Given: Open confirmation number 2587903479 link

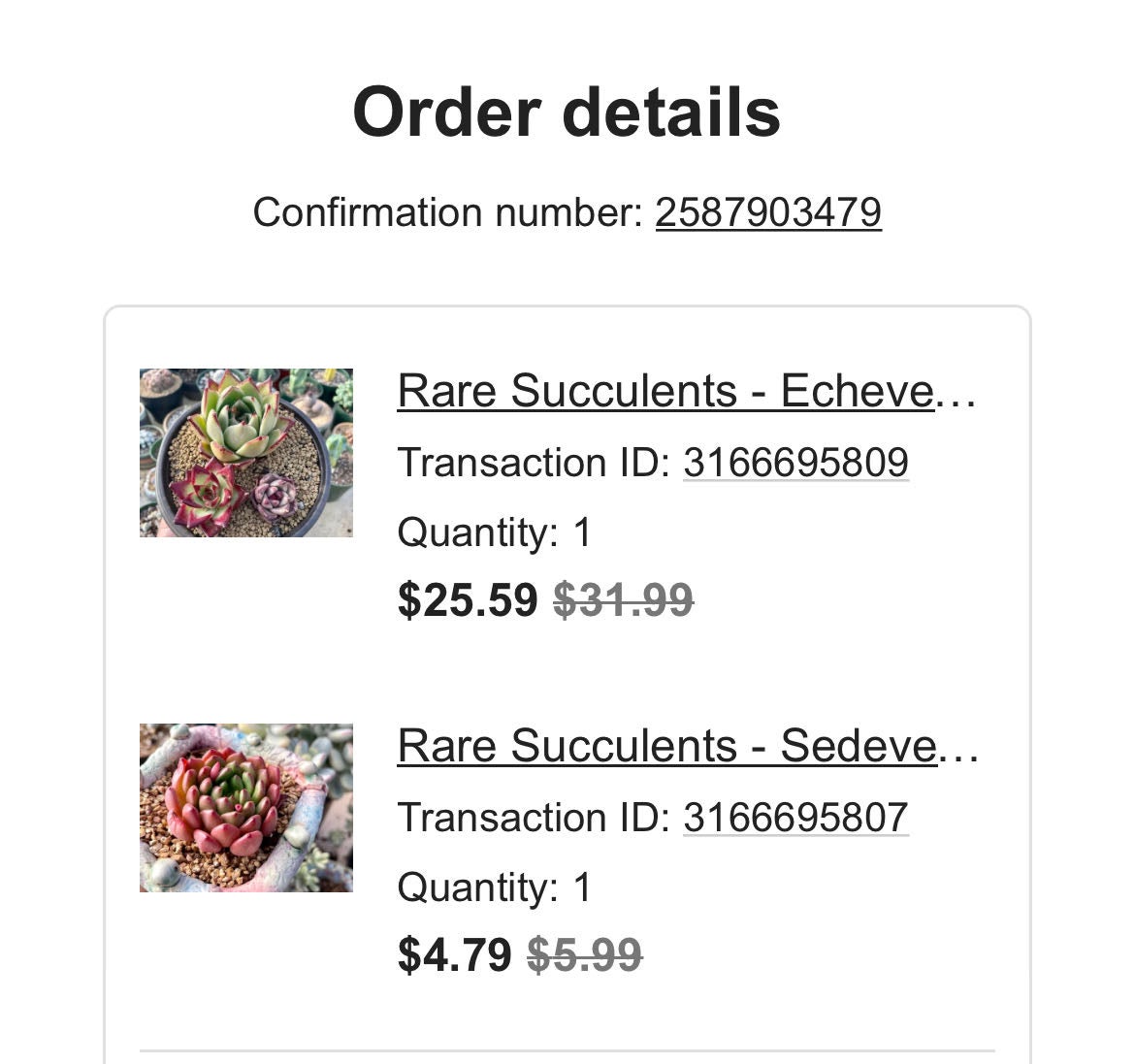Looking at the screenshot, I should point(768,212).
